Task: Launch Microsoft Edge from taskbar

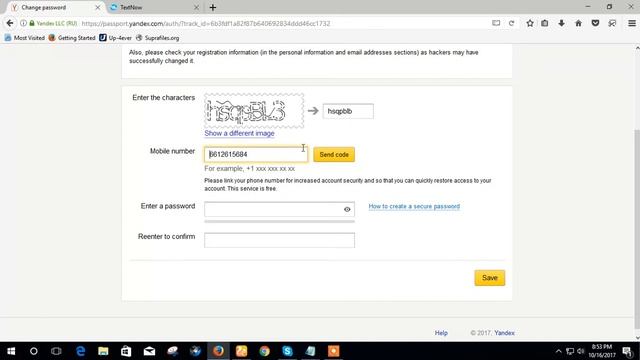Action: (80, 351)
